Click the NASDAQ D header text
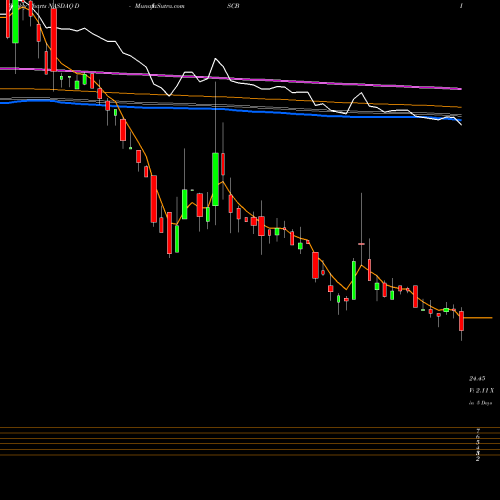Screen dimensions: 500x500 pos(64,6)
